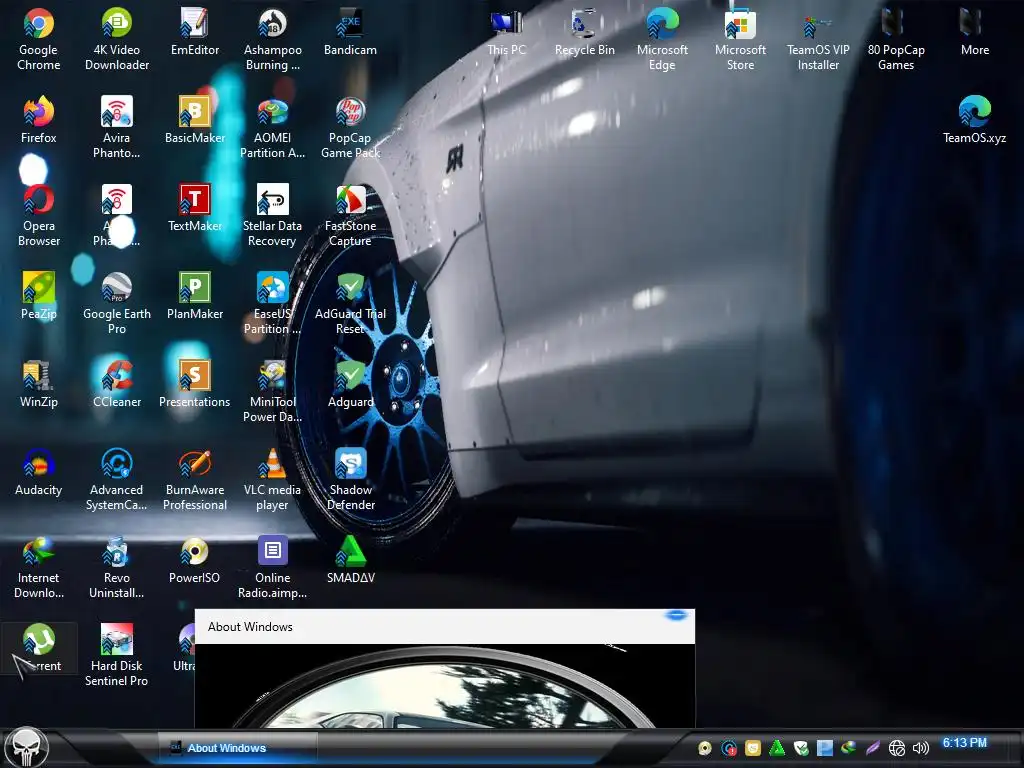
Task: Click the purple feather tray icon
Action: (872, 748)
